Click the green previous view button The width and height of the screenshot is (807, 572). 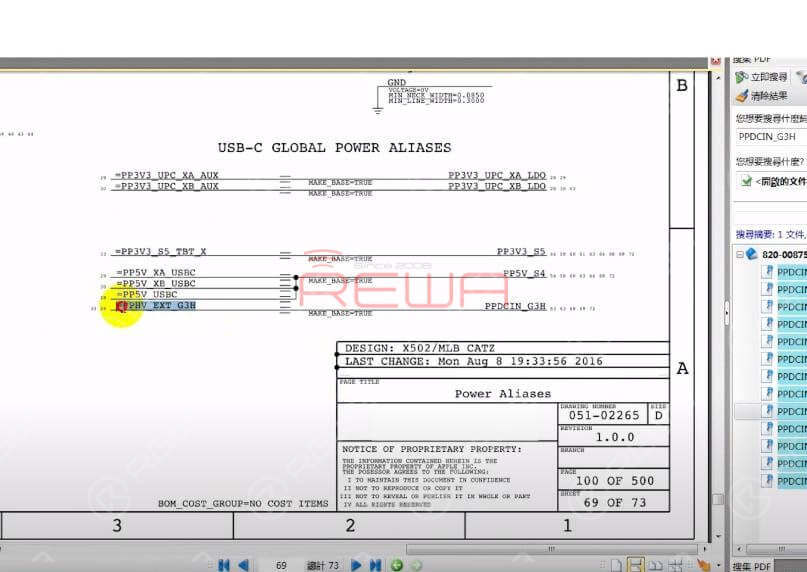(397, 565)
